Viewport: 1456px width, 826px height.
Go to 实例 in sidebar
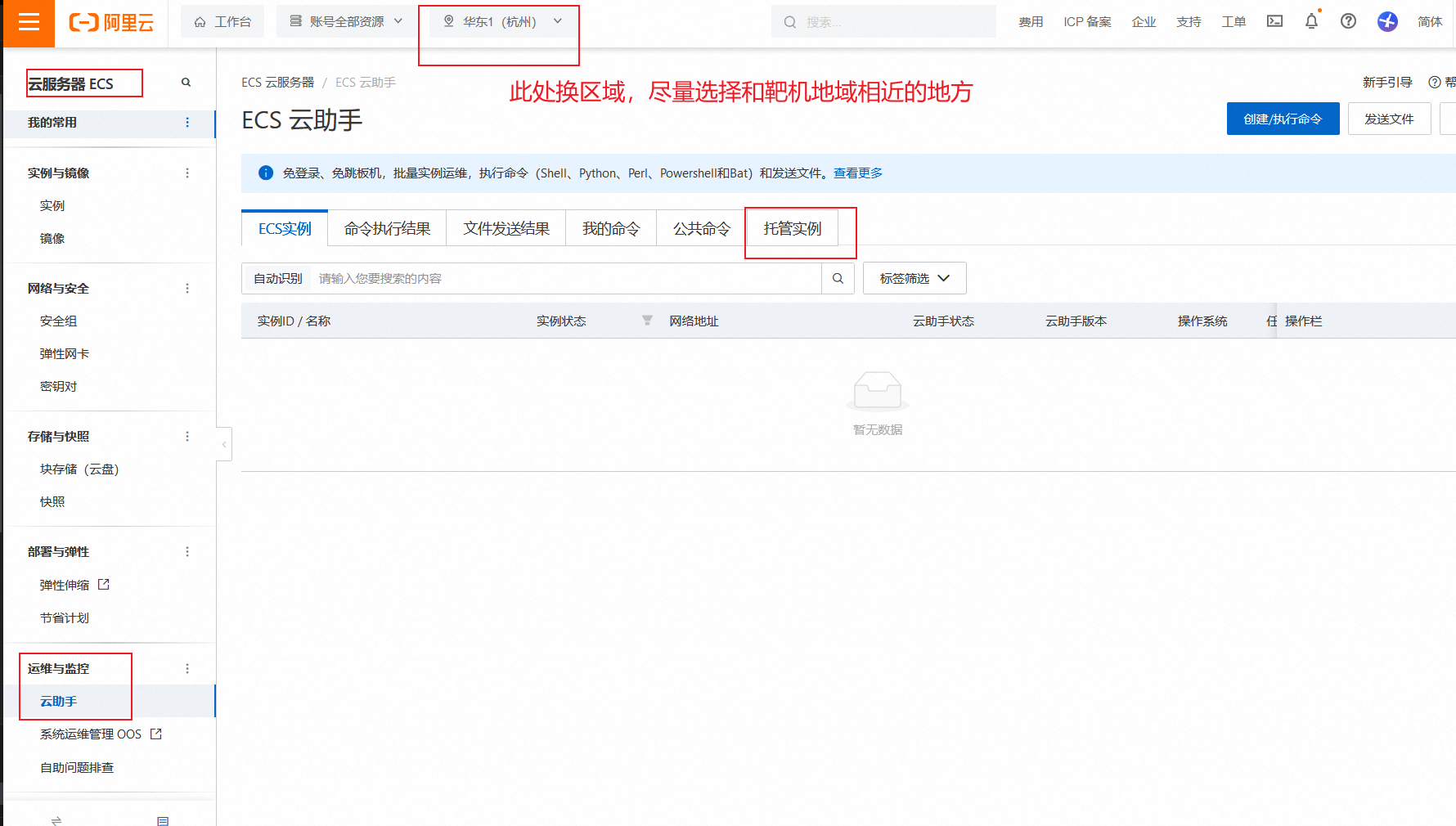click(x=52, y=206)
